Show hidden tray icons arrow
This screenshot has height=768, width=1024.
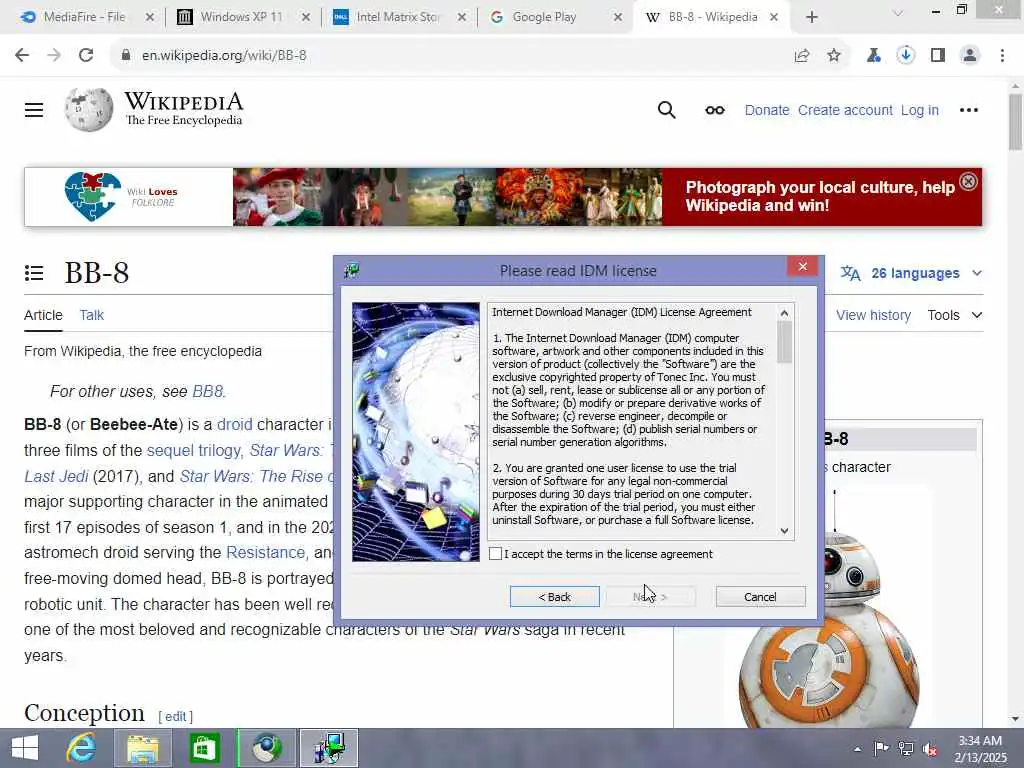(857, 749)
